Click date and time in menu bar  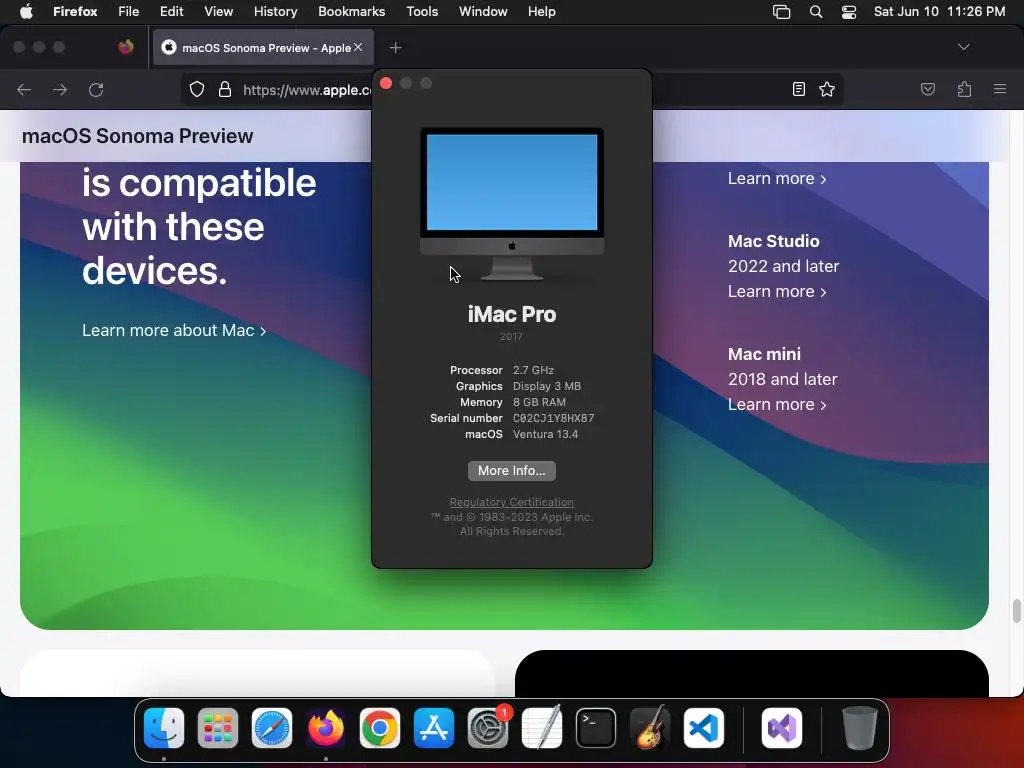(939, 12)
